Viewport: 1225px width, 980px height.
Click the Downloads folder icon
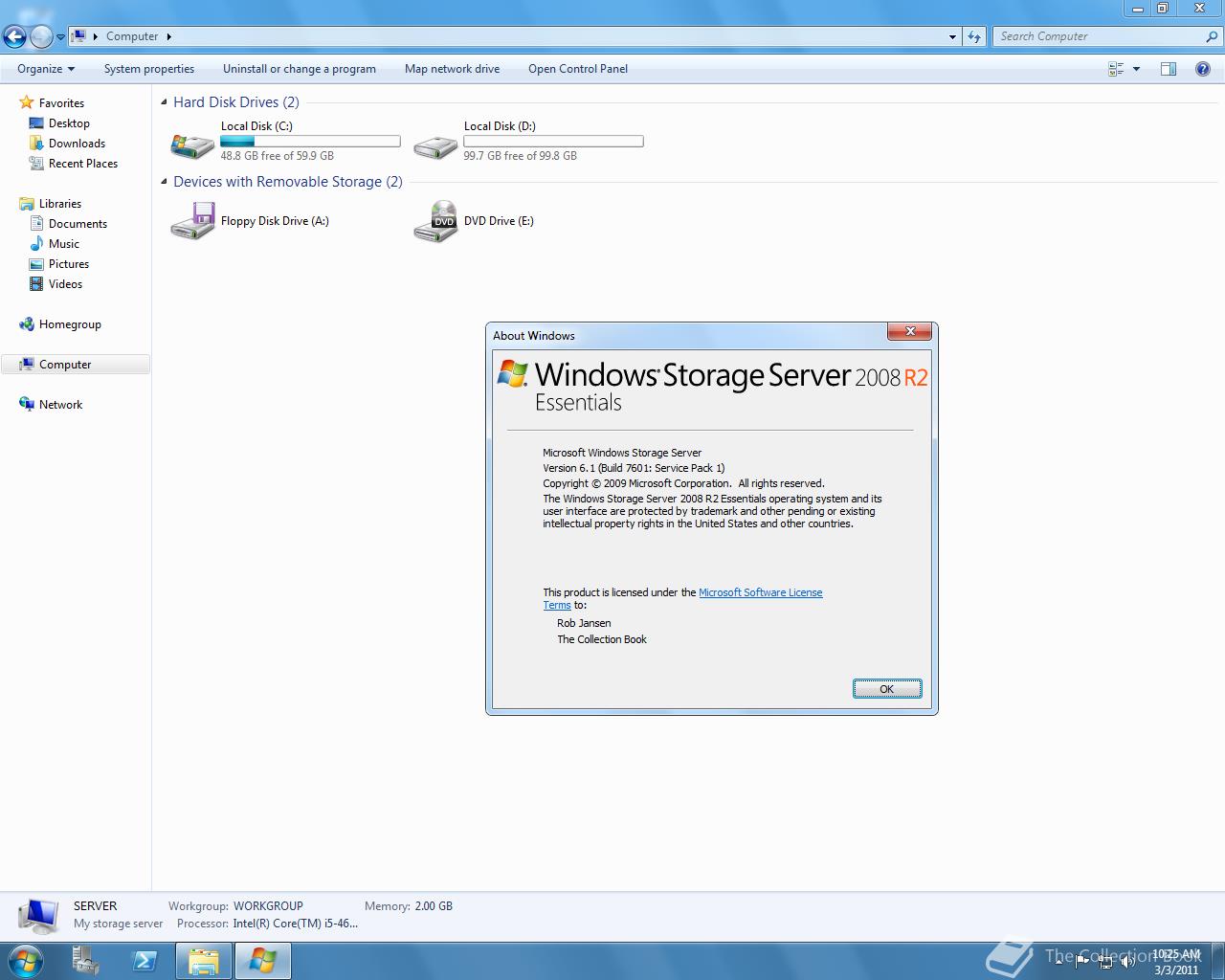pos(36,144)
